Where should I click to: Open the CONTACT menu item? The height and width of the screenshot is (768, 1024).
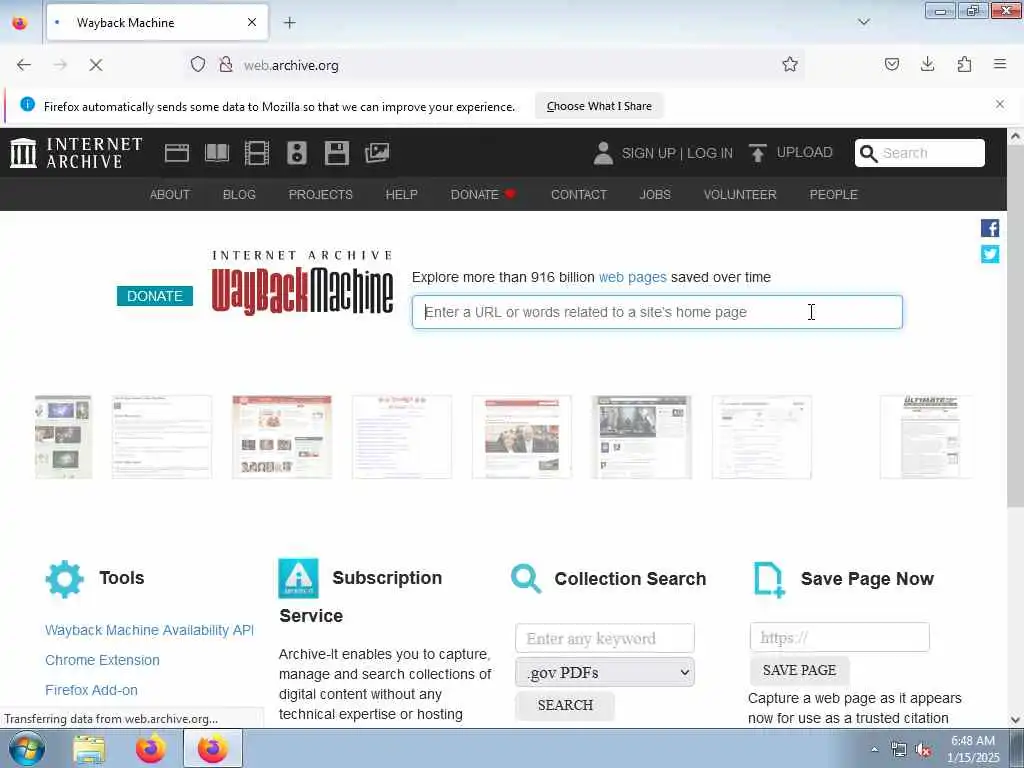579,195
